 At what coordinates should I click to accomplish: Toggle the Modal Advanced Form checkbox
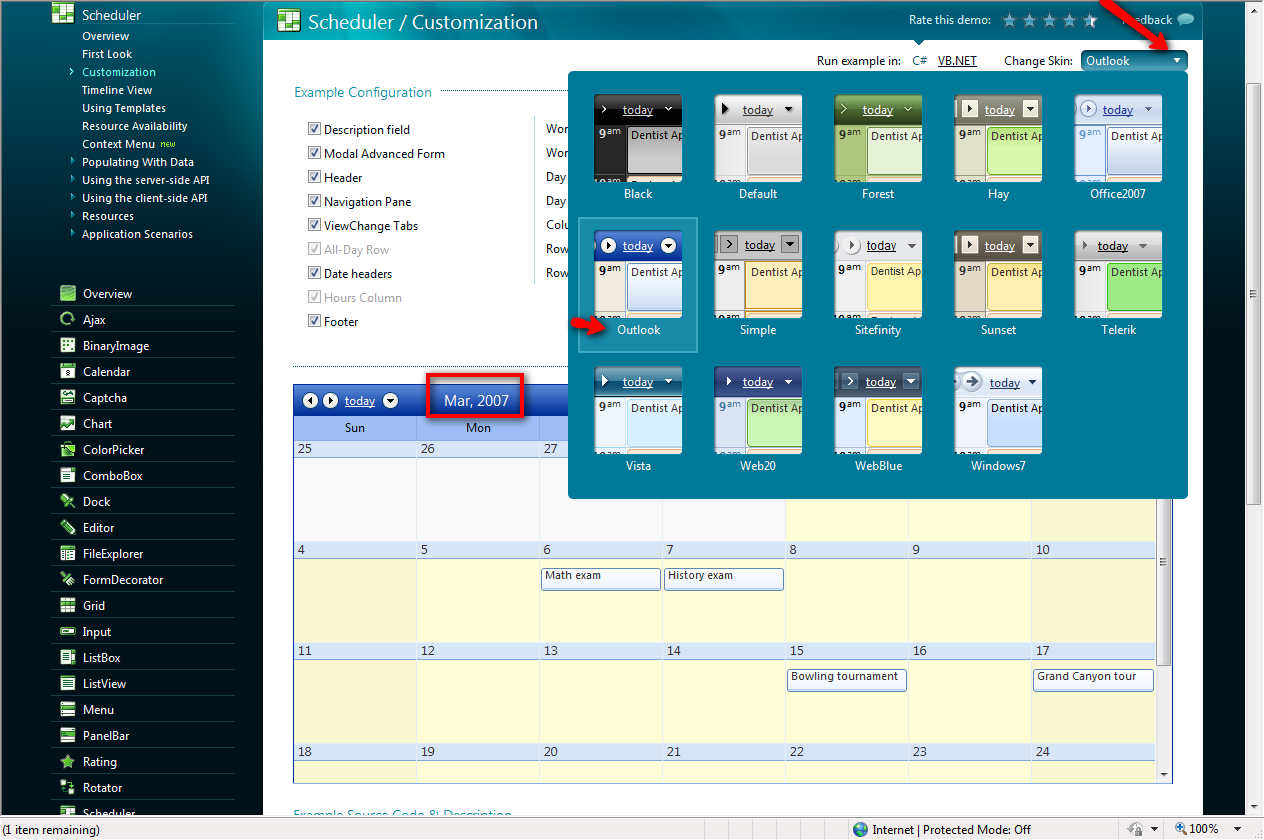pyautogui.click(x=314, y=153)
